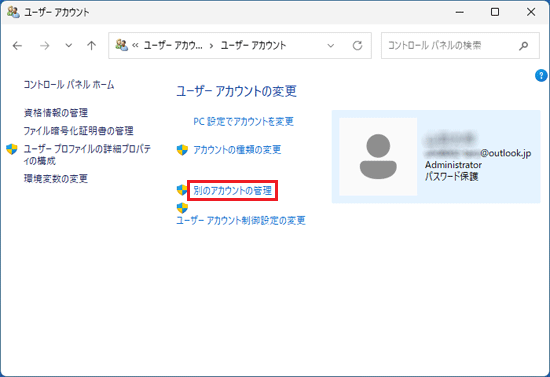Click shield icon above ユーザー アカウント制御設定の変更
550x377 pixels.
[182, 208]
